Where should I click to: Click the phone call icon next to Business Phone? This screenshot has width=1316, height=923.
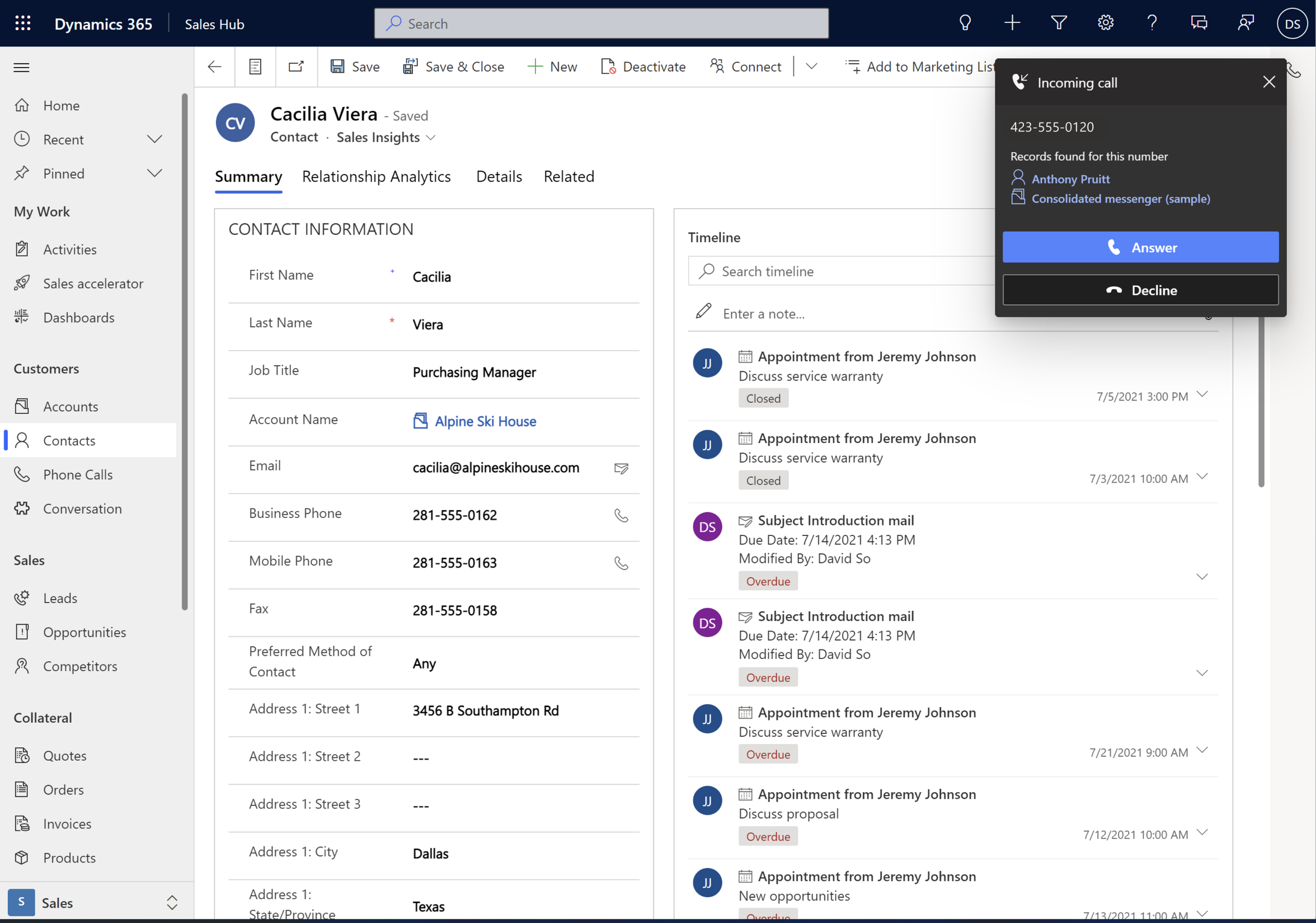[x=622, y=515]
